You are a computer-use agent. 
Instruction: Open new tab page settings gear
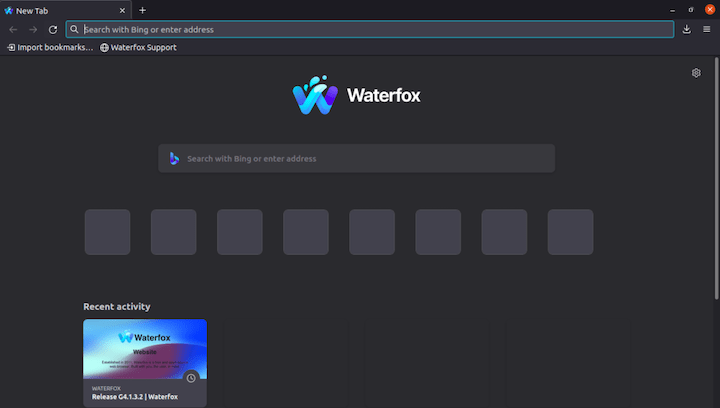696,73
